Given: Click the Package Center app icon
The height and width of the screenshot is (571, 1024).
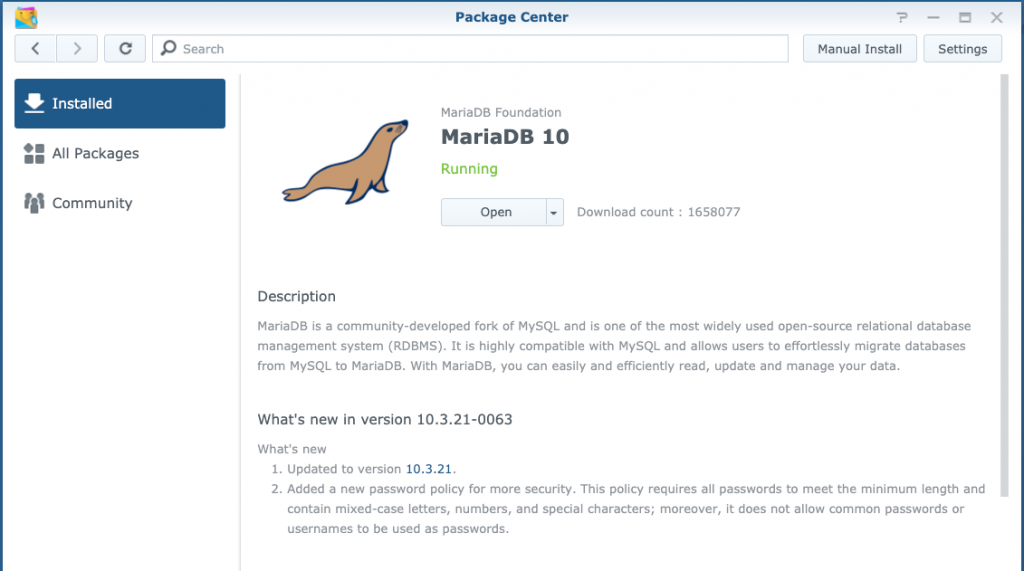Looking at the screenshot, I should click(x=26, y=18).
